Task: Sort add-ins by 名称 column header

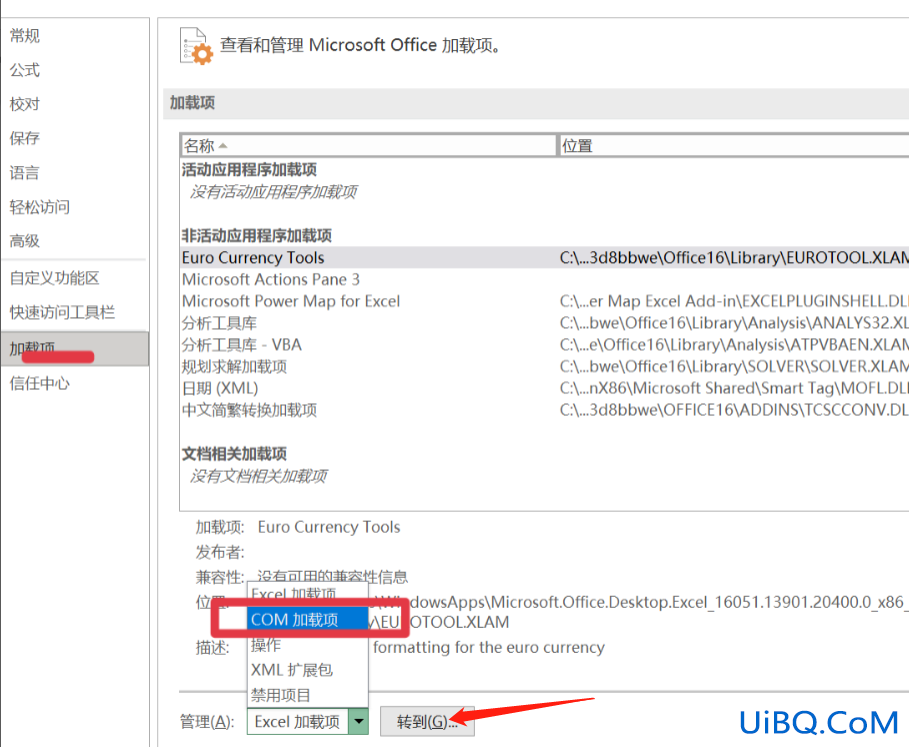Action: click(368, 145)
